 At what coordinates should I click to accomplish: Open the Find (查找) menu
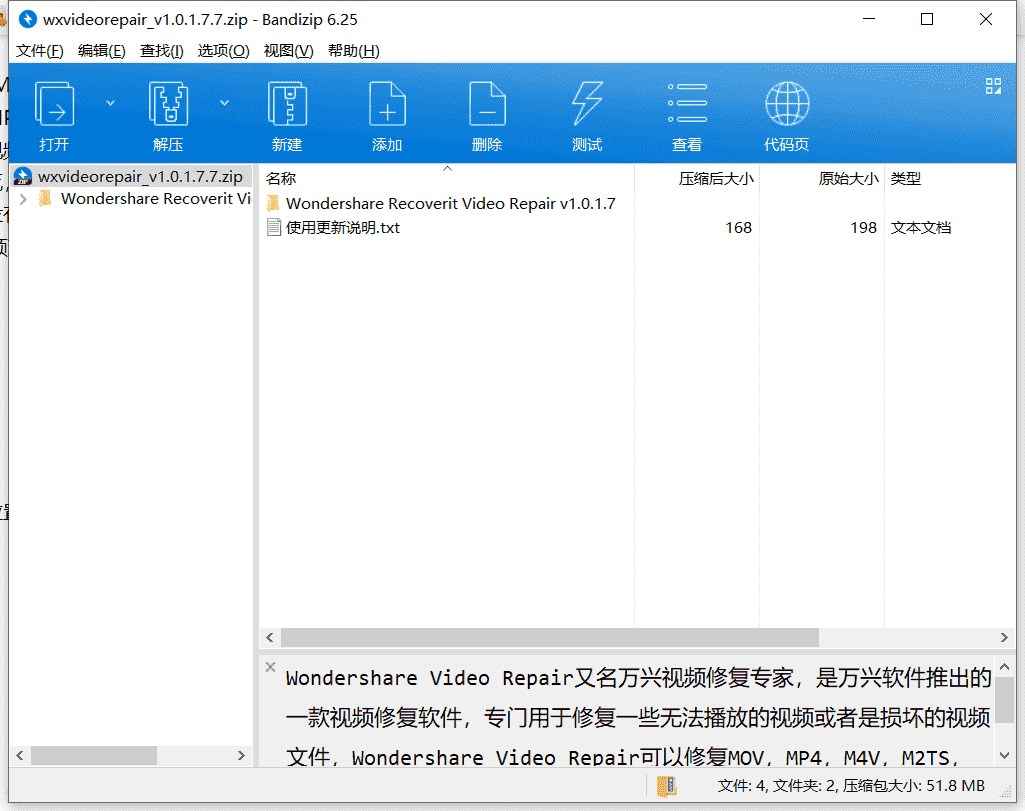point(161,51)
